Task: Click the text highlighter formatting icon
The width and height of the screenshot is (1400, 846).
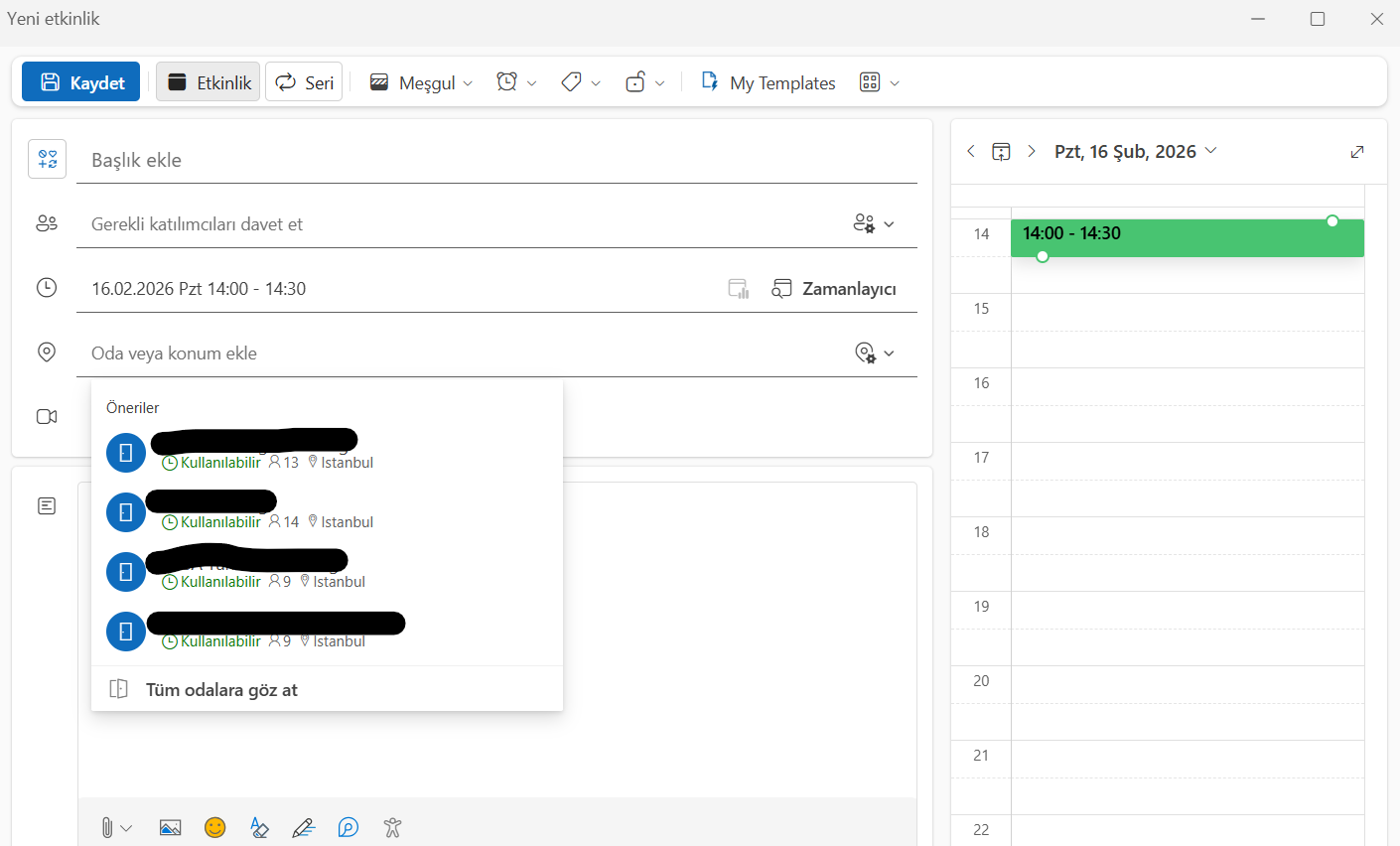Action: click(x=259, y=827)
